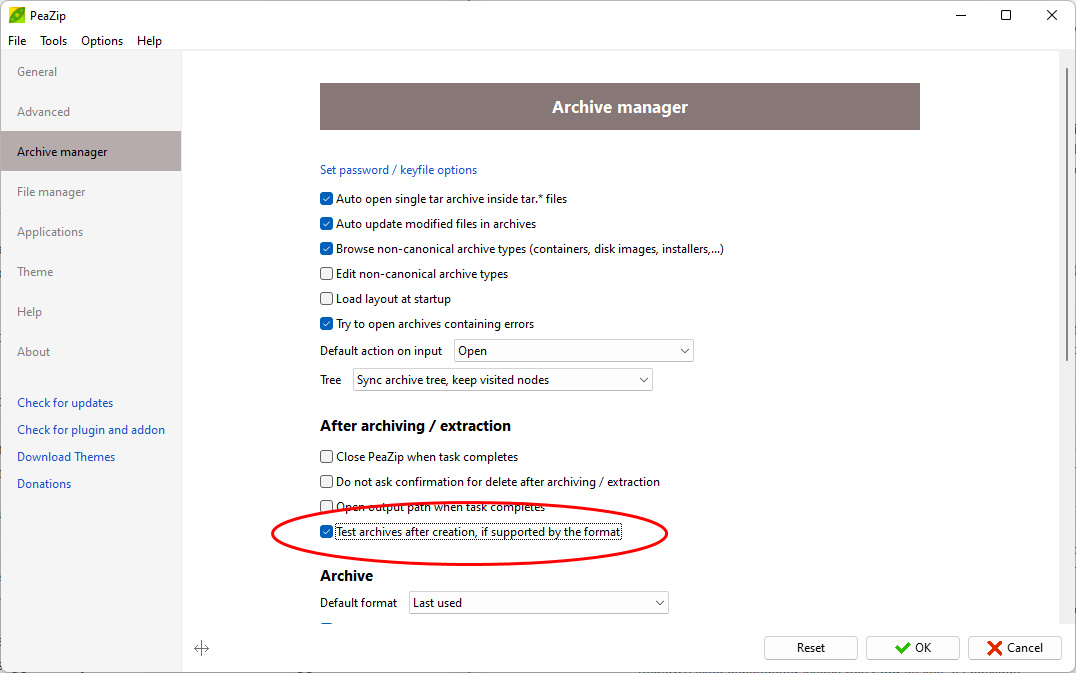Click the move cross icon at bottom left

[201, 648]
